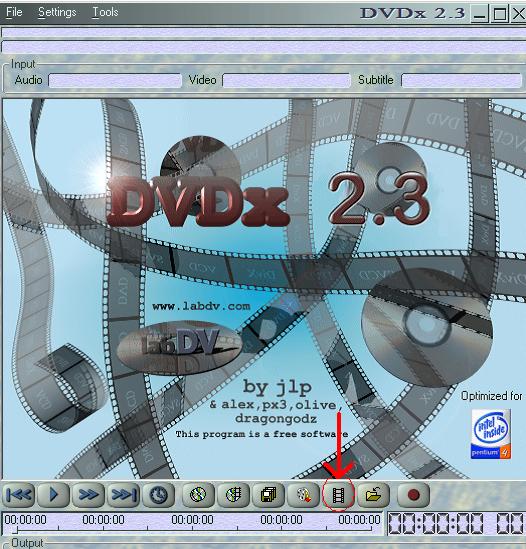This screenshot has width=526, height=549.
Task: Rewind to start with skip-back button
Action: coord(19,495)
